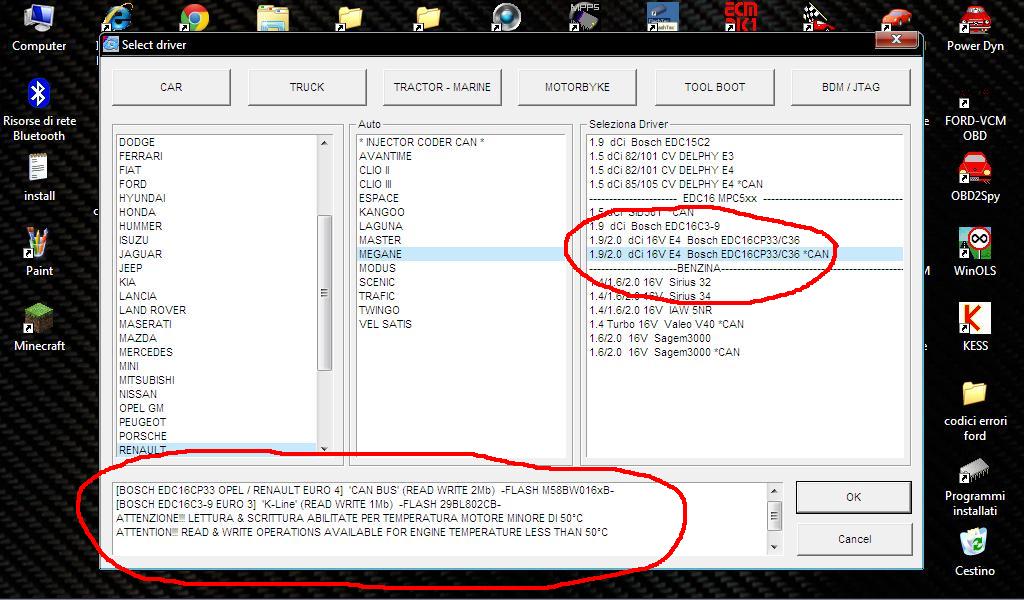Close the Select driver window
Screen dimensions: 1024x600
pyautogui.click(x=896, y=40)
